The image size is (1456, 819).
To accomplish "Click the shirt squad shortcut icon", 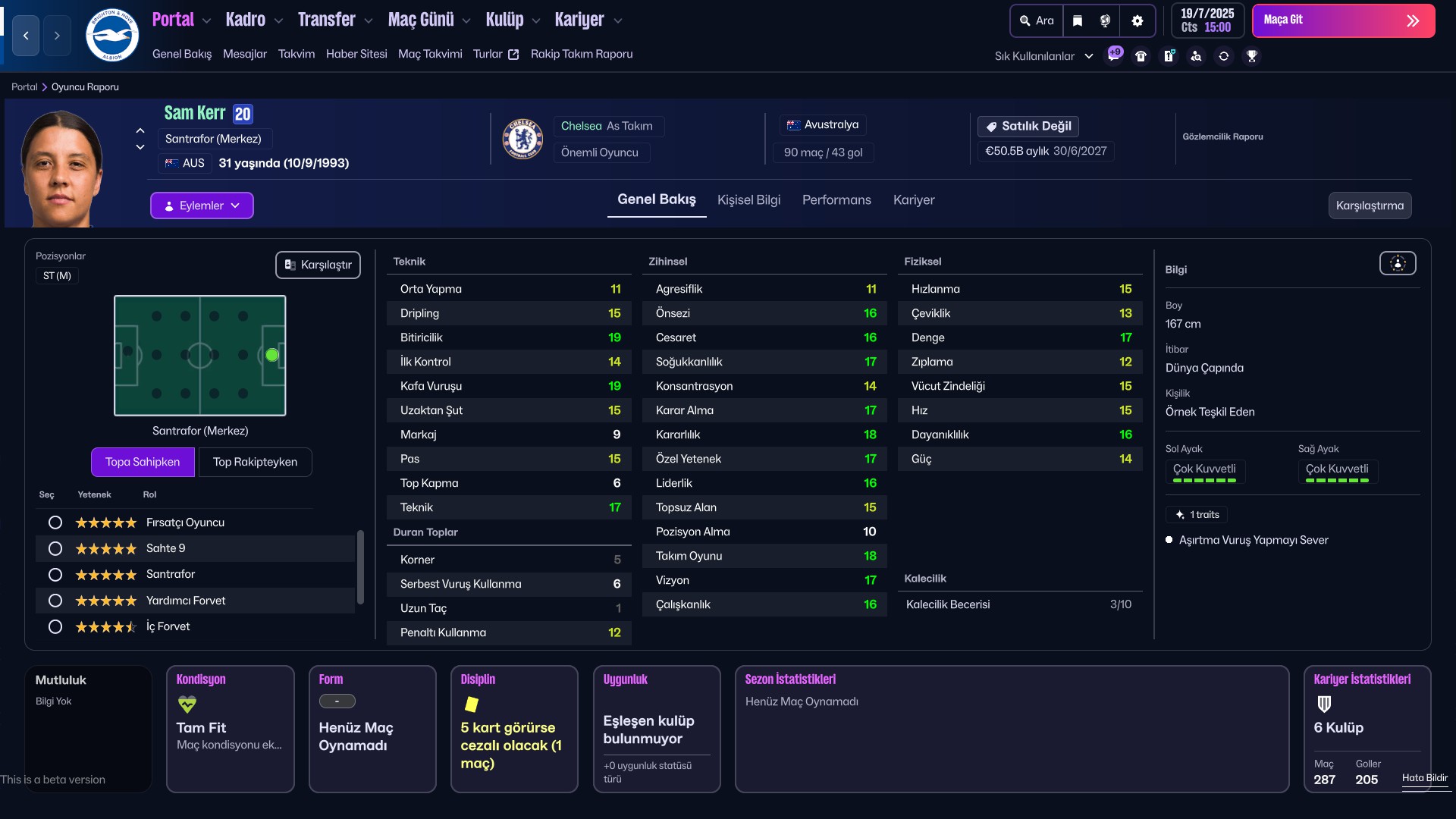I will [1141, 55].
